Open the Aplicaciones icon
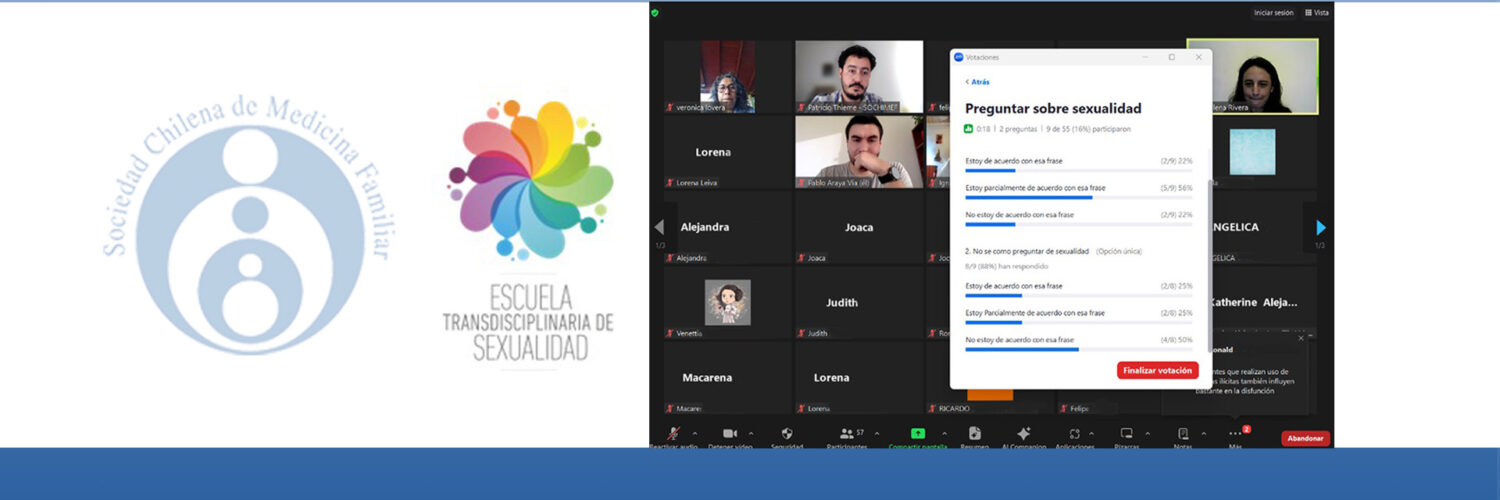 pos(1074,434)
